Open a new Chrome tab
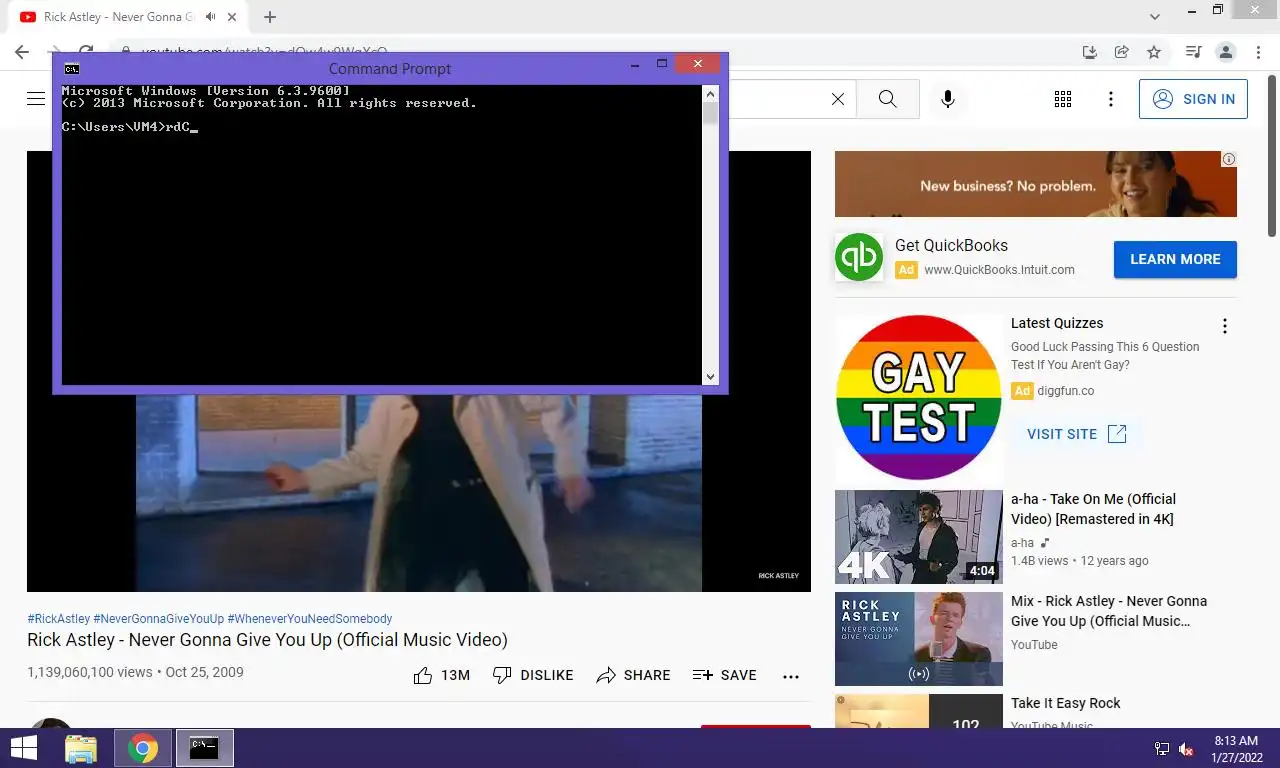 coord(269,17)
